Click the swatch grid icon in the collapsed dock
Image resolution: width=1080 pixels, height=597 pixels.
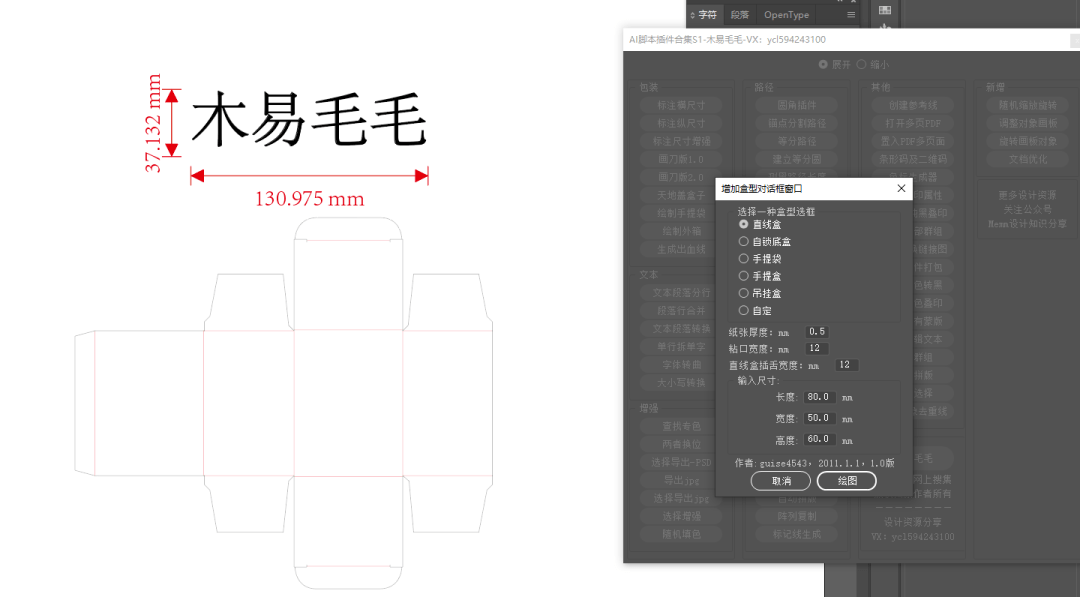coord(885,10)
